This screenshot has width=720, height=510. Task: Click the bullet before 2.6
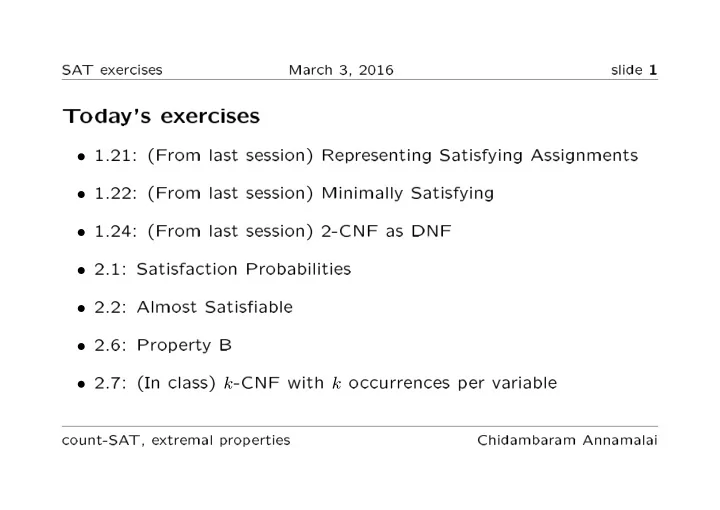[x=81, y=347]
